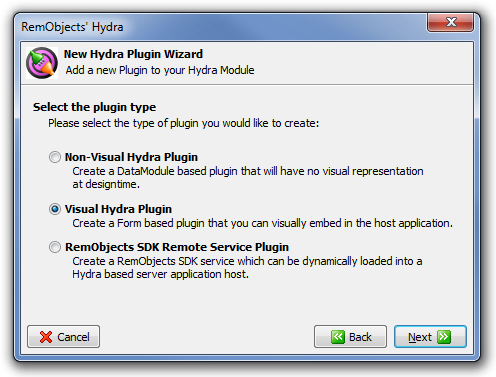The image size is (496, 377).
Task: Click "Add a new Plugin to your Hydra Module" text
Action: 160,70
